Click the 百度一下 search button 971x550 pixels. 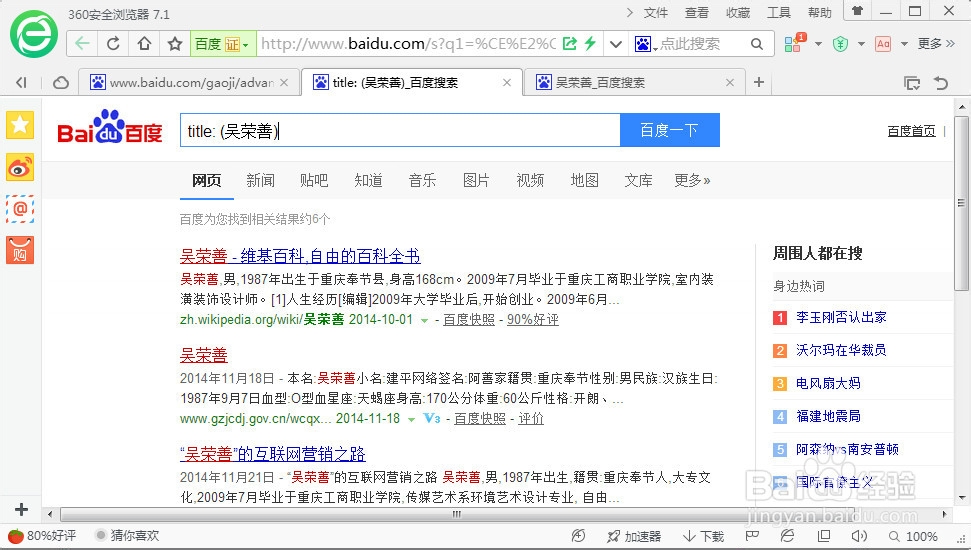pos(669,130)
